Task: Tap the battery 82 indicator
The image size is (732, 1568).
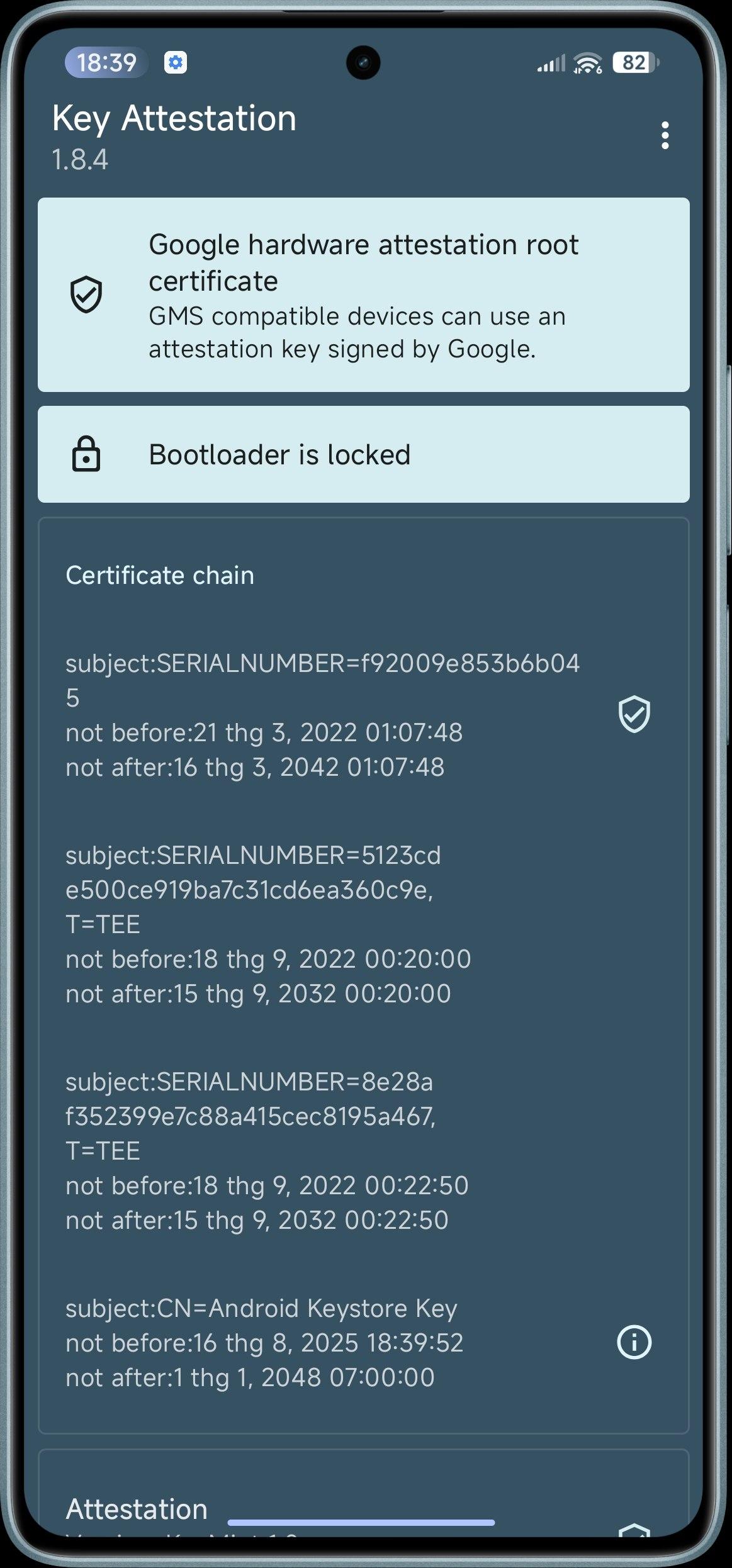Action: click(636, 62)
